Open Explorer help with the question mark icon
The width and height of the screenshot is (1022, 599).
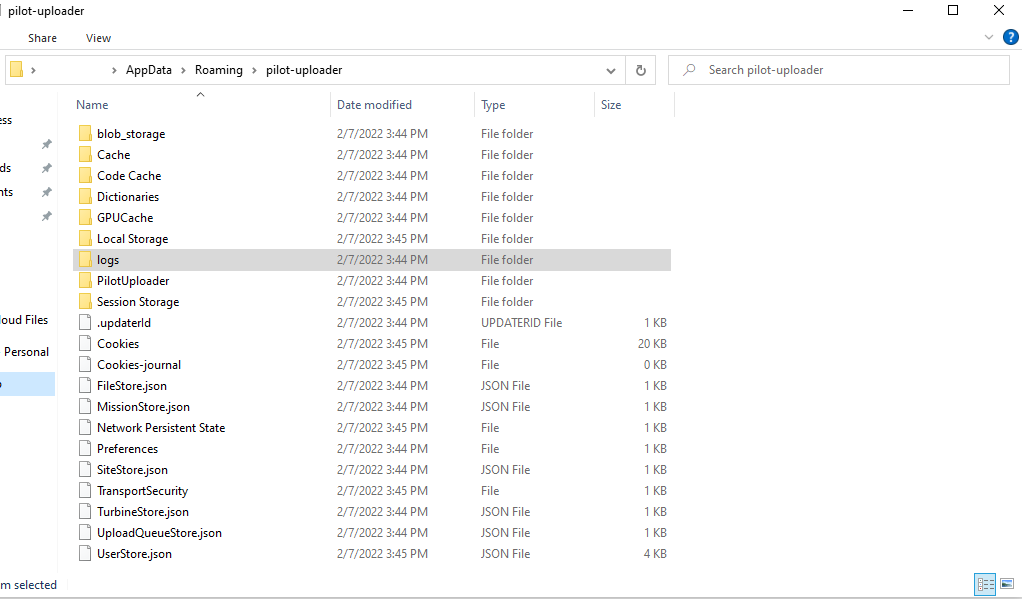[1011, 37]
